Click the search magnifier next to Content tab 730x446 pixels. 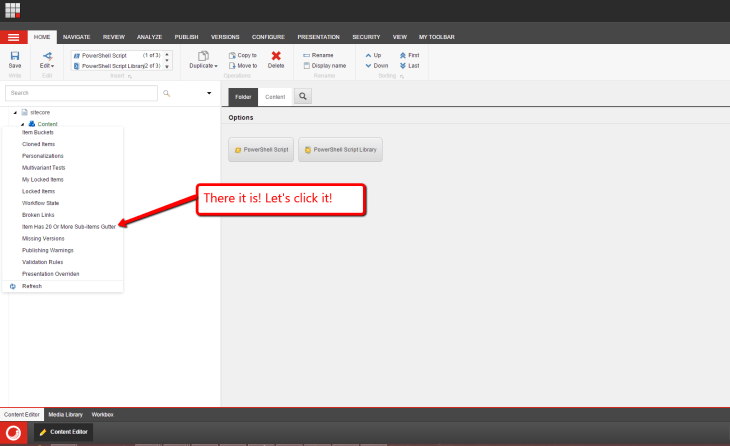tap(302, 97)
